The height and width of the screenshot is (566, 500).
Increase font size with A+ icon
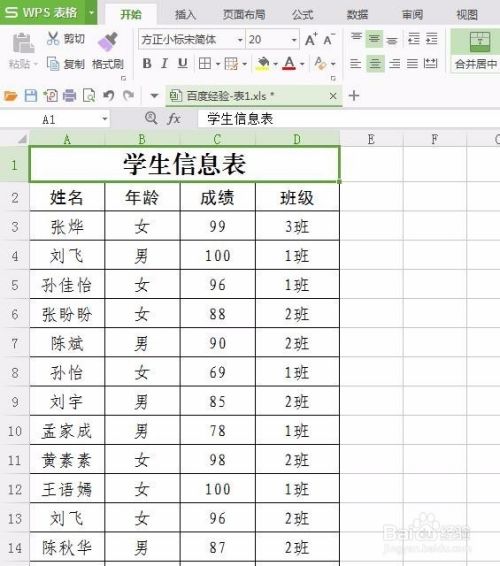click(x=310, y=39)
